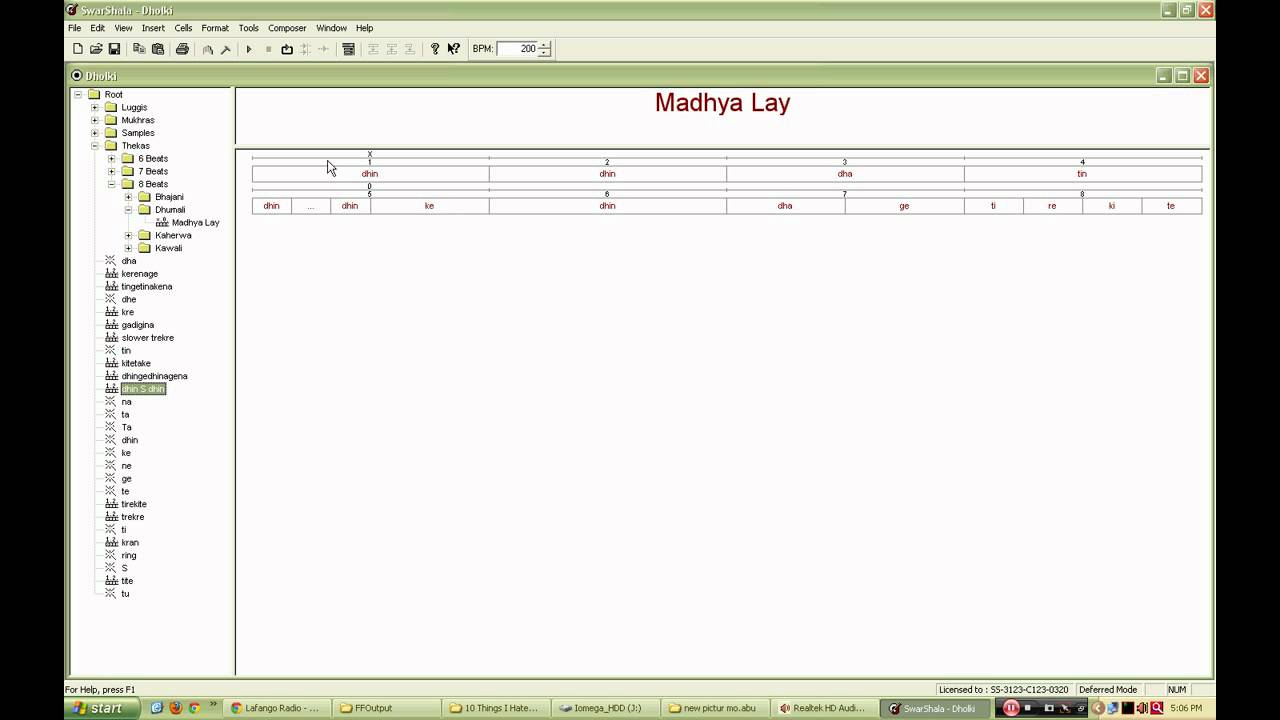Click the volume speaker tray icon
1280x720 pixels.
click(1142, 708)
